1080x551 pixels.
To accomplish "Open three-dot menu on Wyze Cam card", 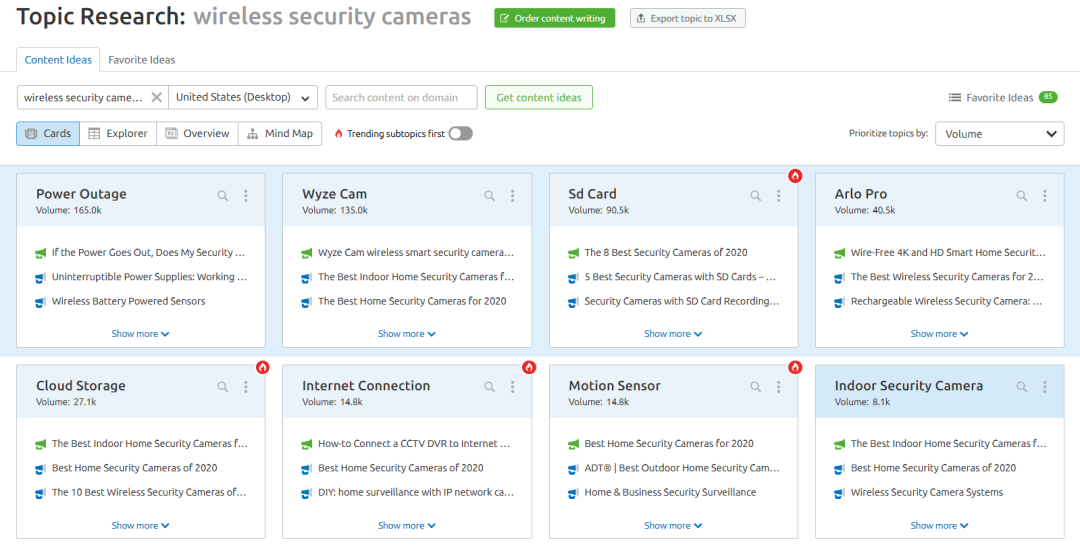I will (512, 196).
